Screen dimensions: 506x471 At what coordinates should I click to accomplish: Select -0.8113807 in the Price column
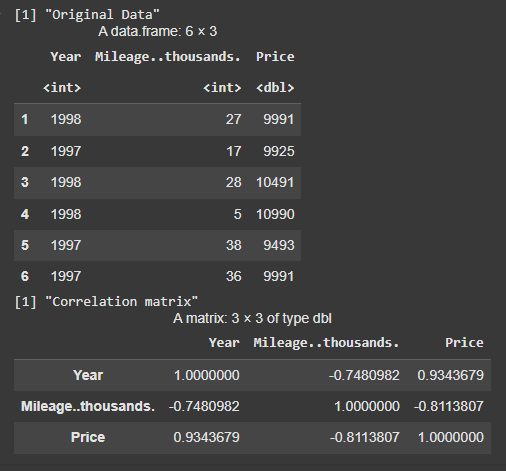click(449, 406)
